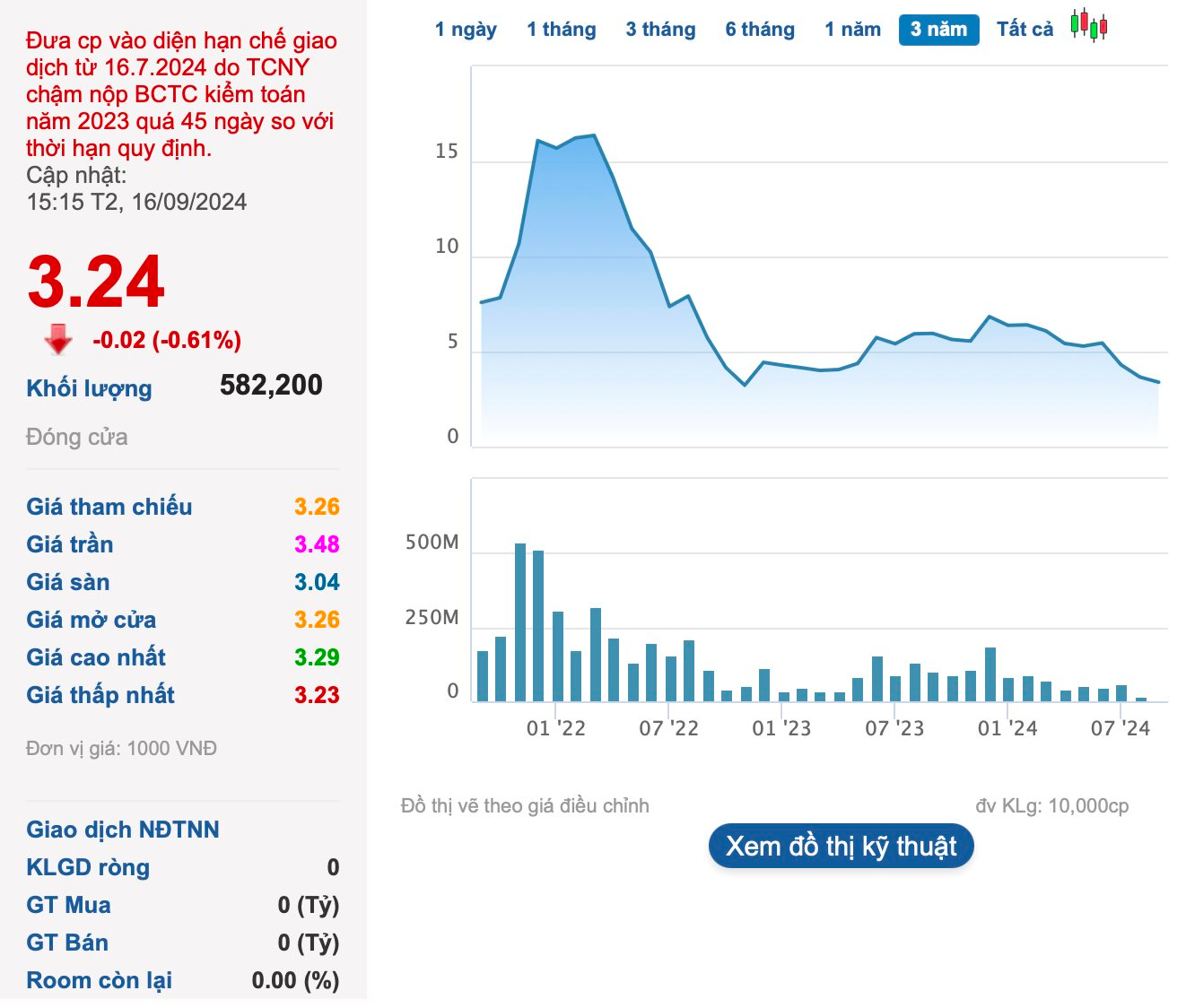Click the KLGD ròng label
Image resolution: width=1186 pixels, height=1008 pixels.
pyautogui.click(x=88, y=867)
